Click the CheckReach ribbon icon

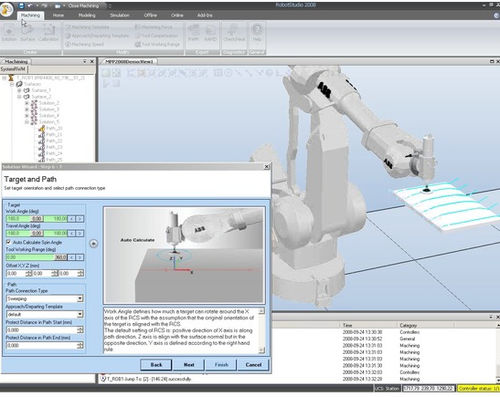pos(234,33)
